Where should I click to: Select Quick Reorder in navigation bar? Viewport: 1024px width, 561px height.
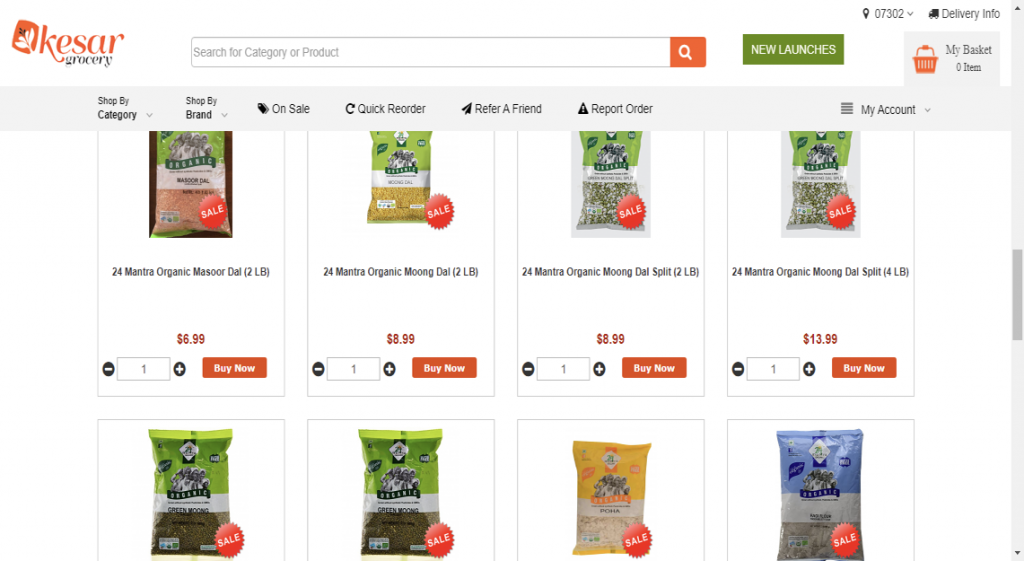point(385,109)
